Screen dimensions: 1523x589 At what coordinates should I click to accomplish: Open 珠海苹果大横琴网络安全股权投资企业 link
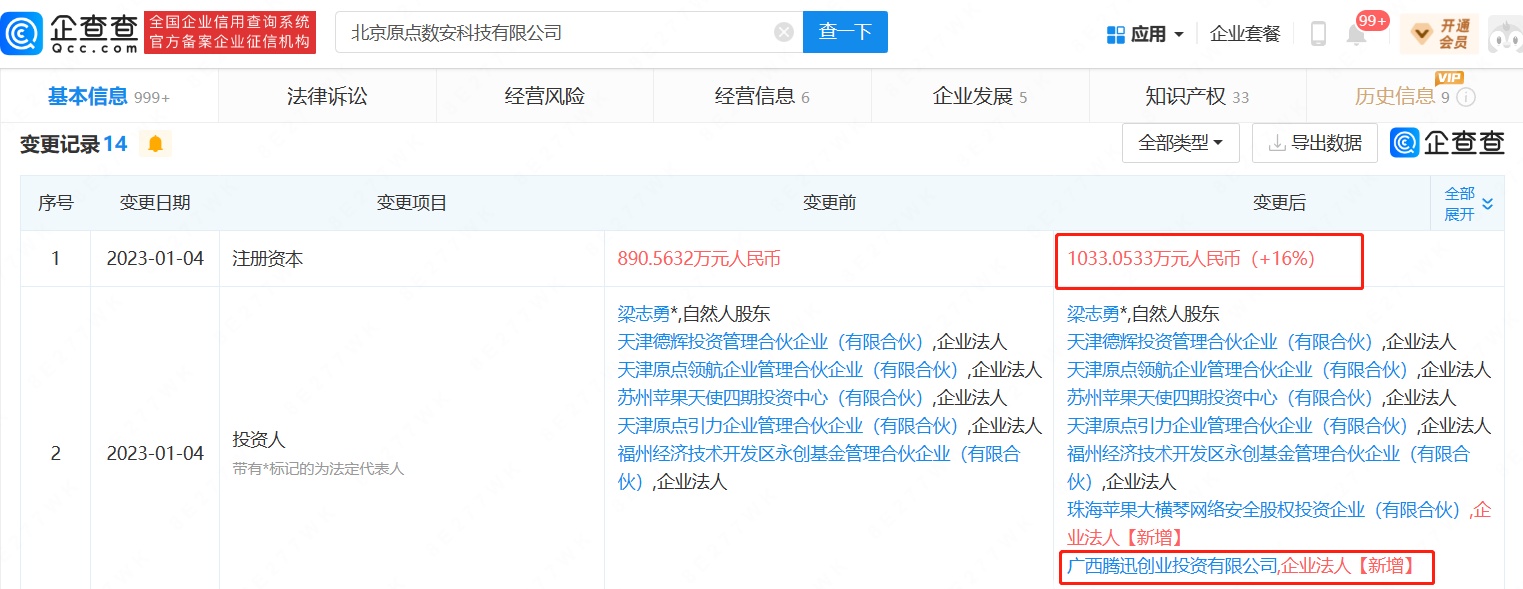[1269, 510]
